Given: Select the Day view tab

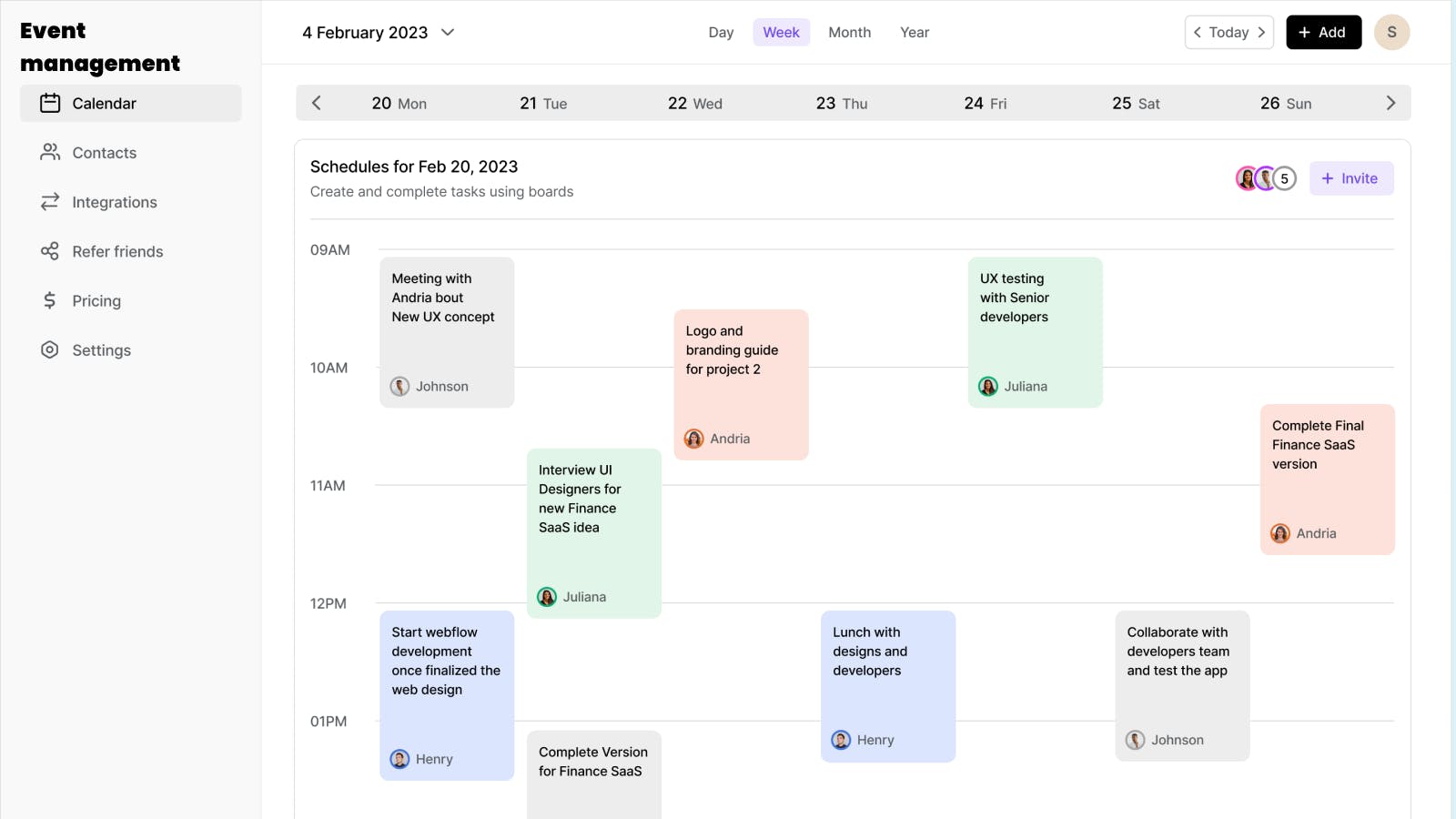Looking at the screenshot, I should (x=721, y=32).
